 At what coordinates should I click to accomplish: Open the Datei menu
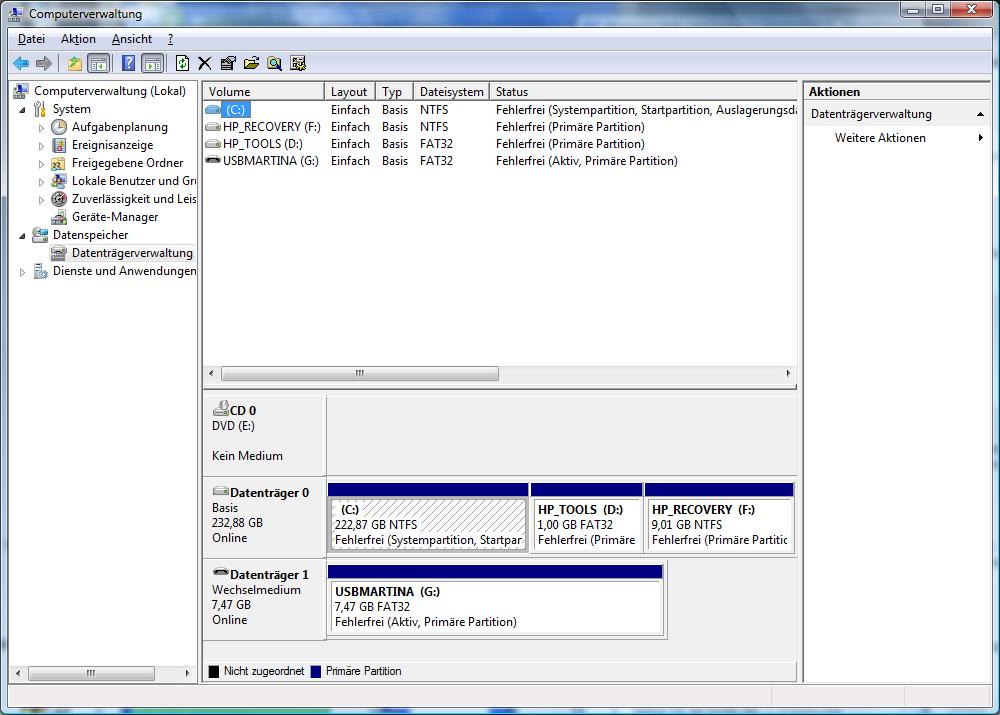(x=31, y=39)
